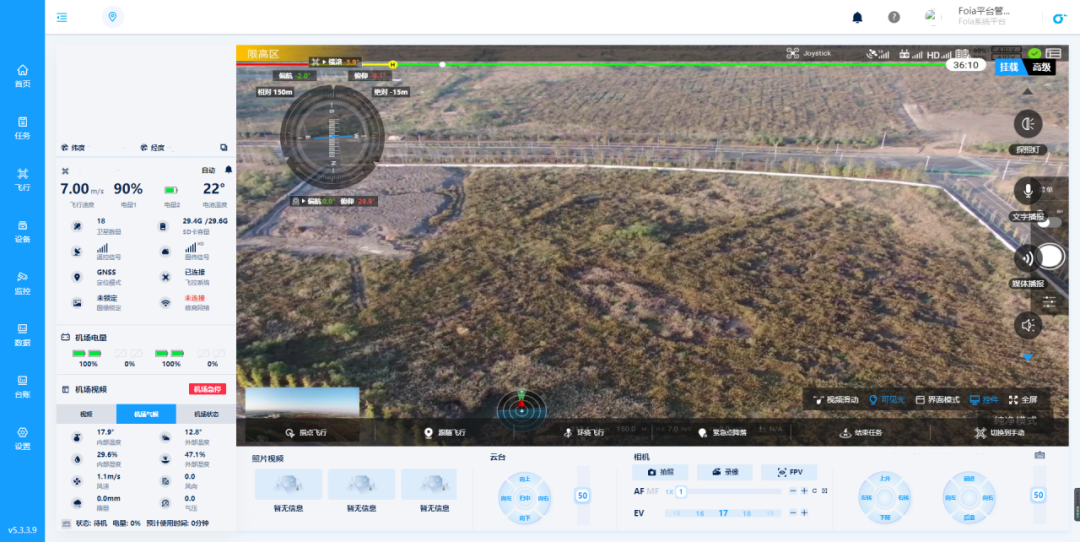Select the 高级 tab
The image size is (1080, 542).
(x=1041, y=67)
